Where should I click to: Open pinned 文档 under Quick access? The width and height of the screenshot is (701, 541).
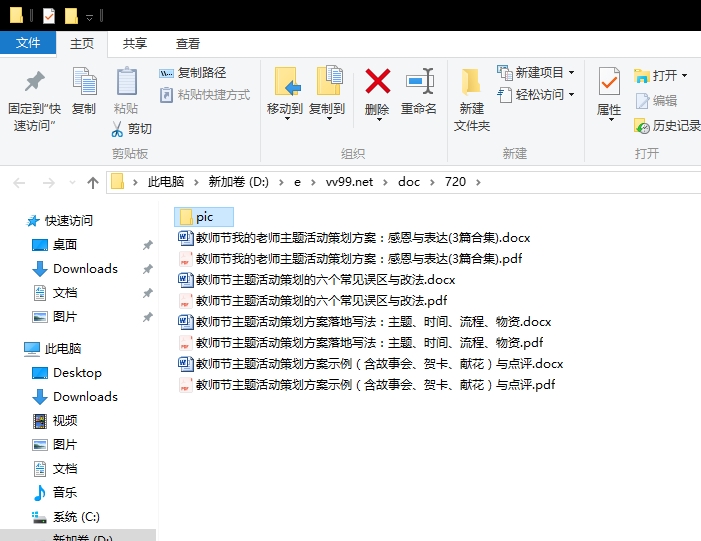click(55, 293)
